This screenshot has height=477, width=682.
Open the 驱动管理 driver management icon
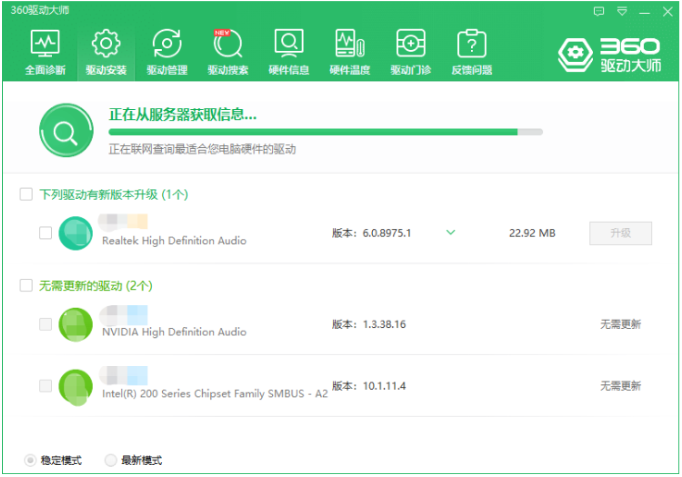tap(166, 45)
